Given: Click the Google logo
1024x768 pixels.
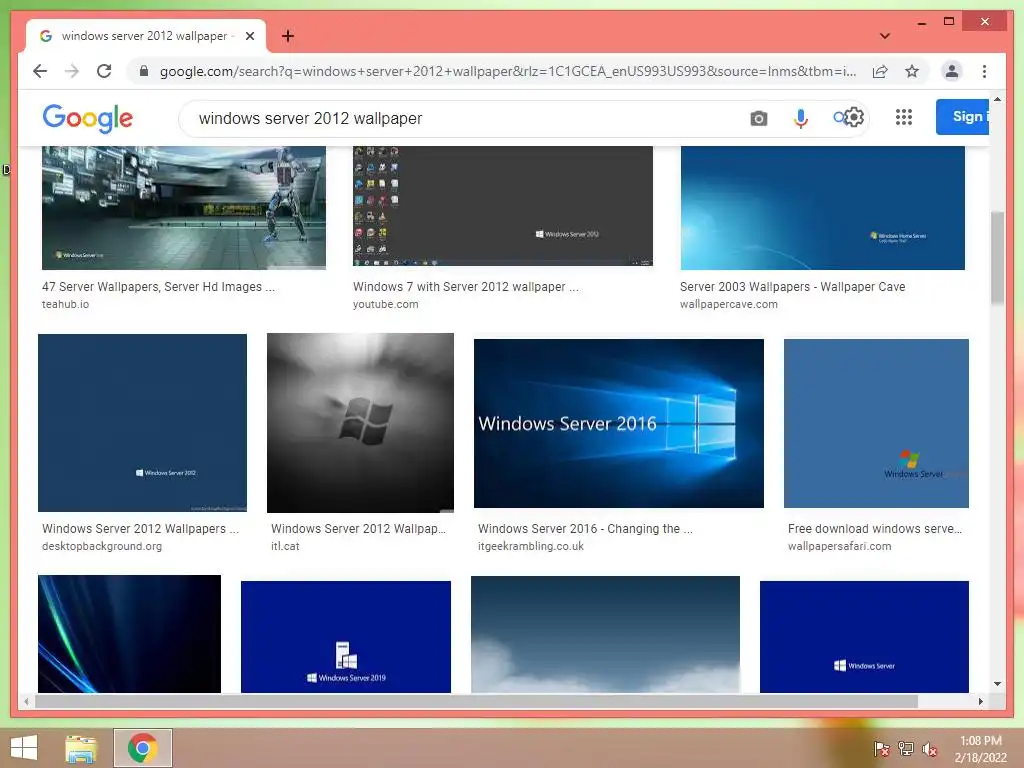Looking at the screenshot, I should tap(88, 118).
